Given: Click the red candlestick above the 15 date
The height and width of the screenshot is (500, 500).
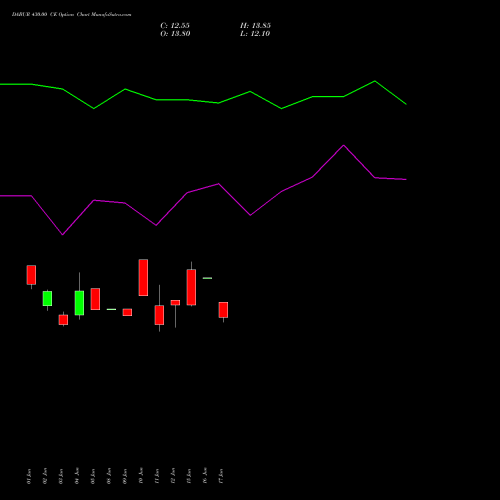Looking at the screenshot, I should pos(191,287).
